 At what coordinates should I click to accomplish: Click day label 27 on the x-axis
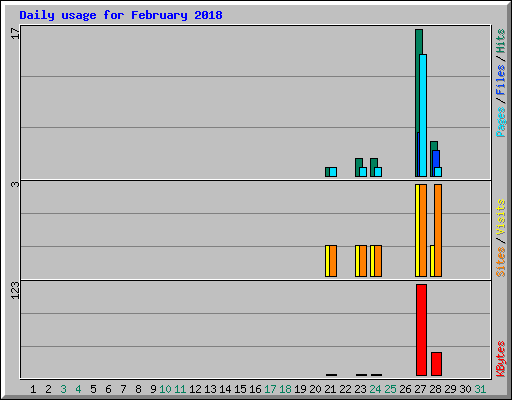[420, 389]
